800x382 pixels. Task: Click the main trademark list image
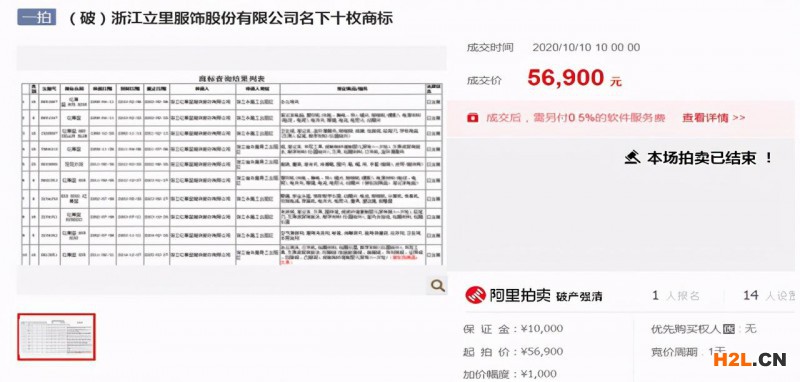(232, 170)
